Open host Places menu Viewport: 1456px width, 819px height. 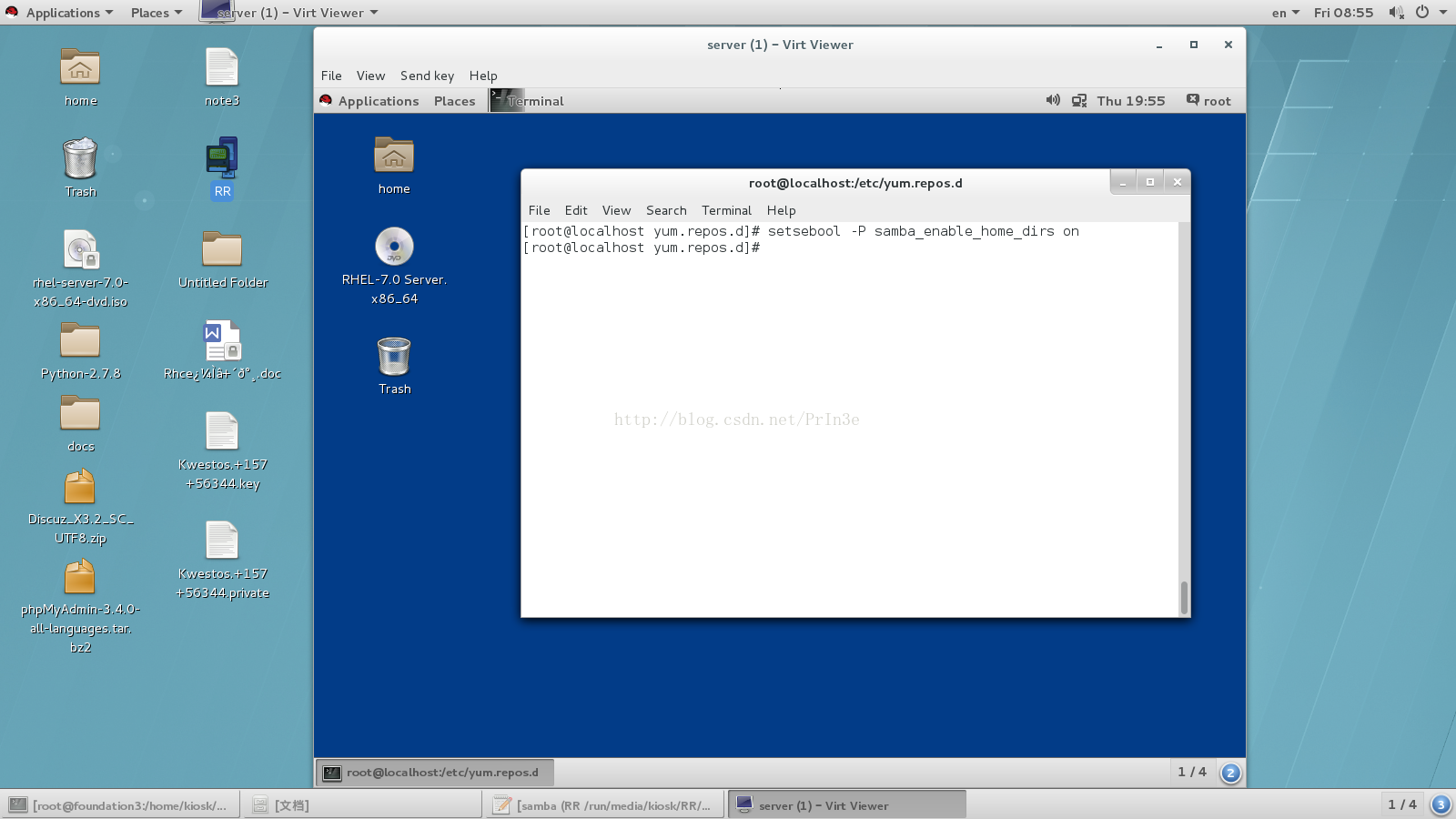157,13
